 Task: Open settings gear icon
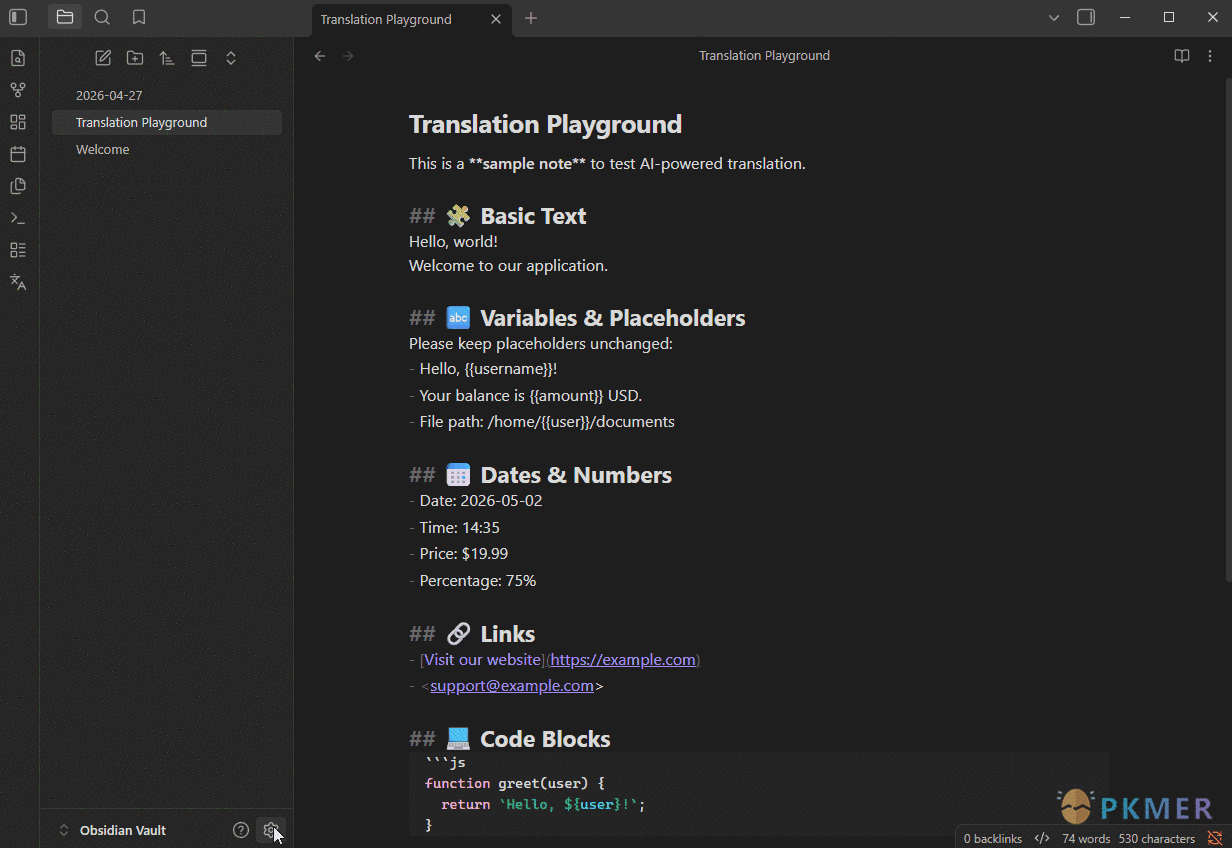(270, 830)
